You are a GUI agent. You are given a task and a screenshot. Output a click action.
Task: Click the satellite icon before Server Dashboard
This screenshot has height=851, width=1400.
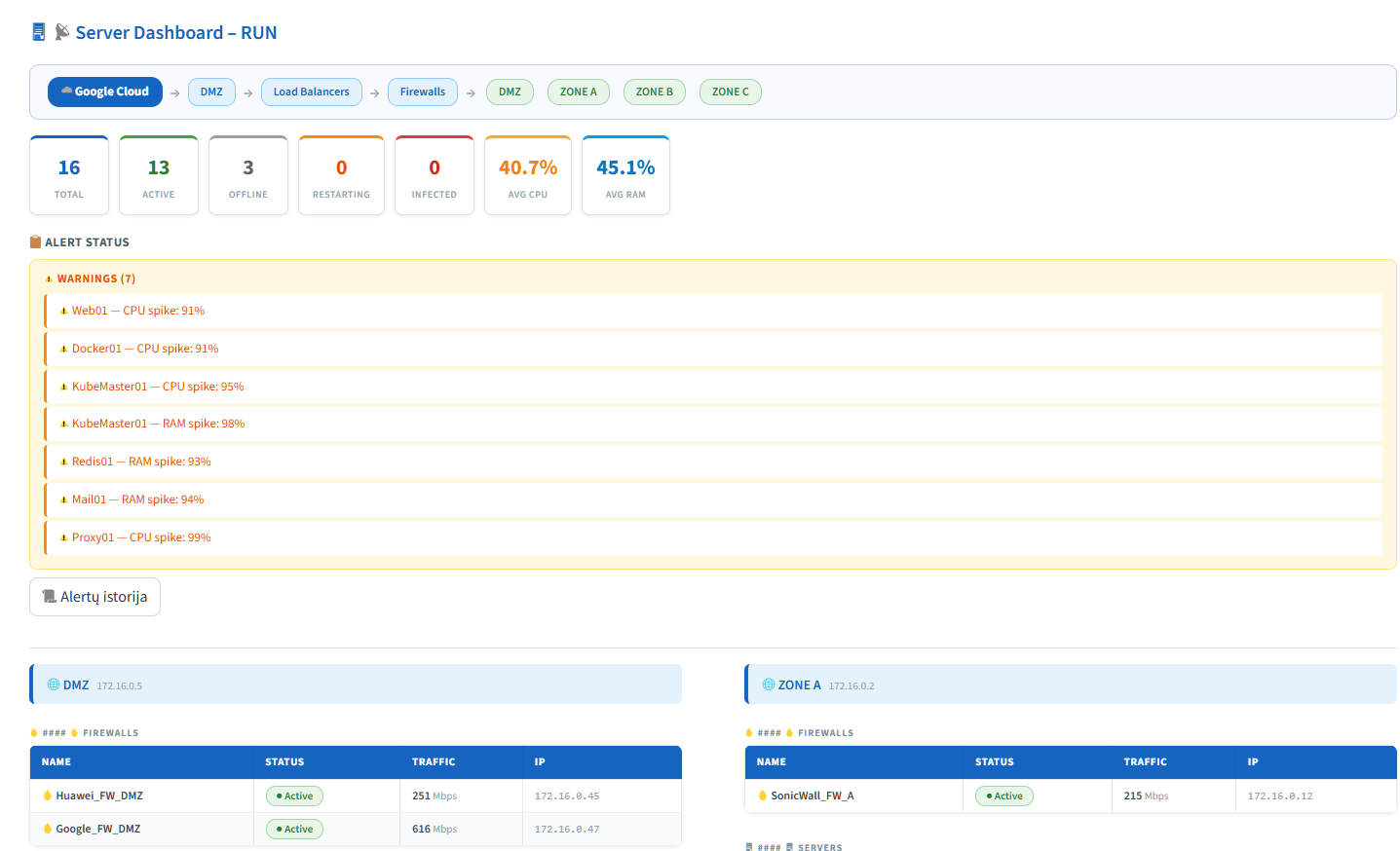62,32
